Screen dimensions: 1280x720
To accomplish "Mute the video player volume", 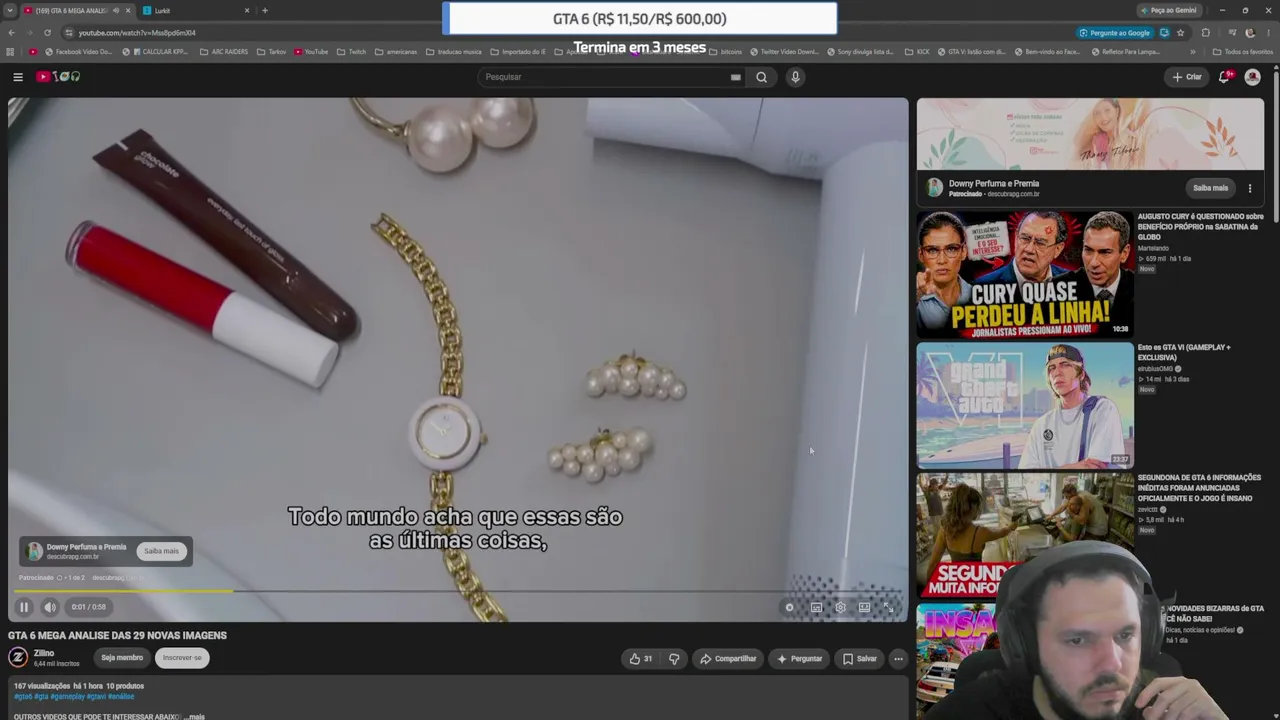I will click(50, 607).
